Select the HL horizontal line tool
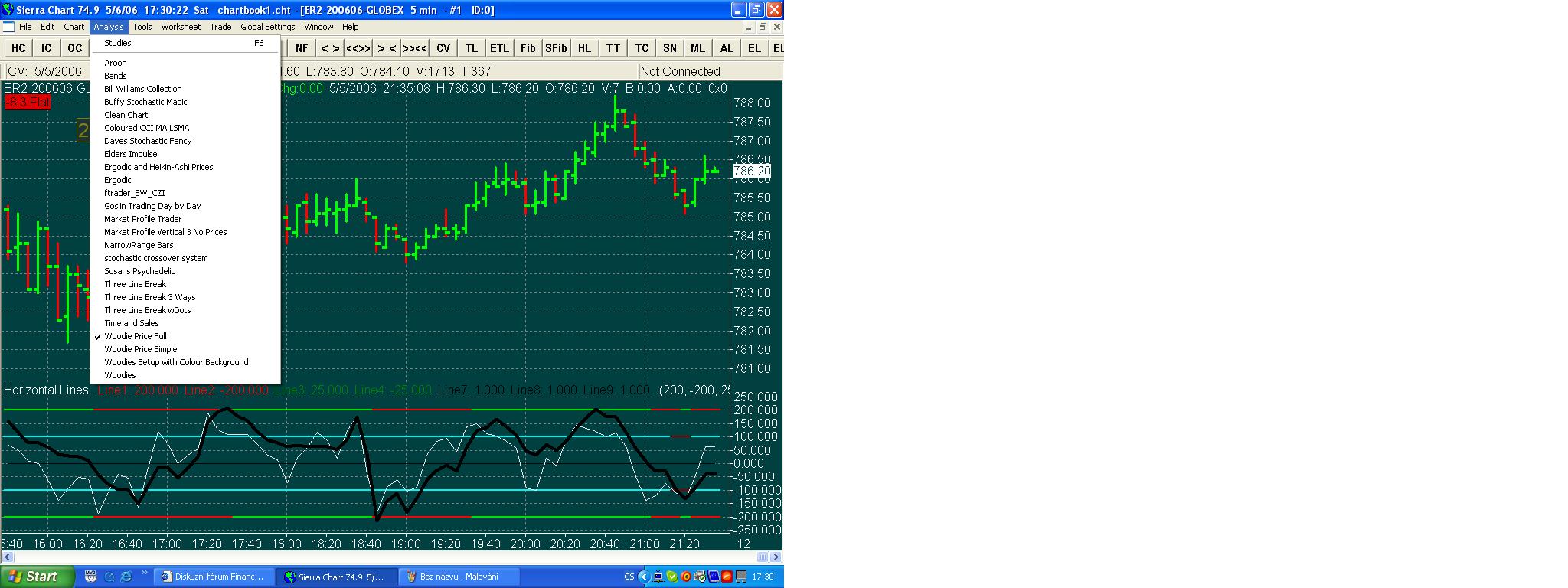Image resolution: width=1568 pixels, height=588 pixels. 584,47
